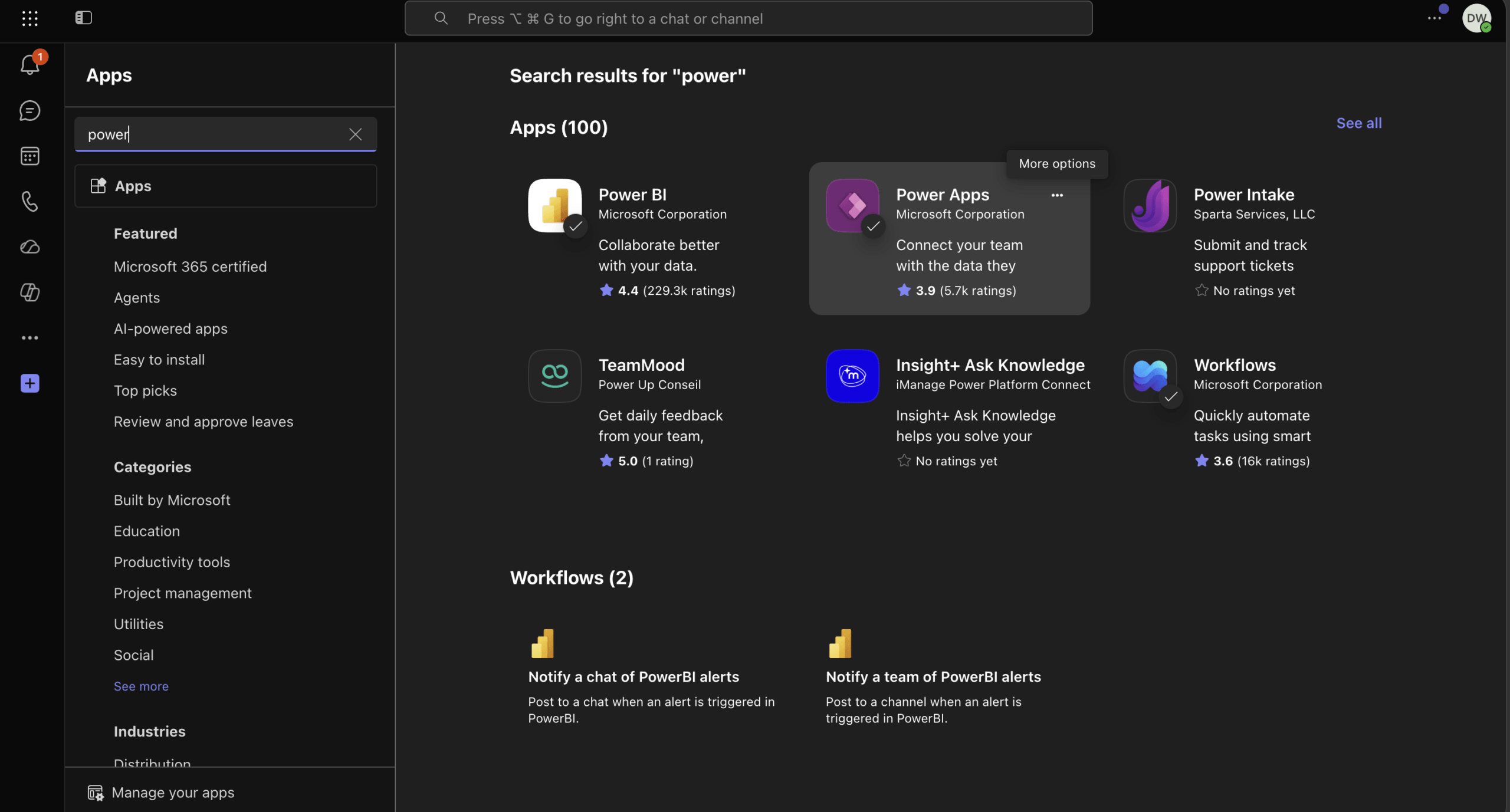
Task: Choose Productivity tools category
Action: pos(172,562)
